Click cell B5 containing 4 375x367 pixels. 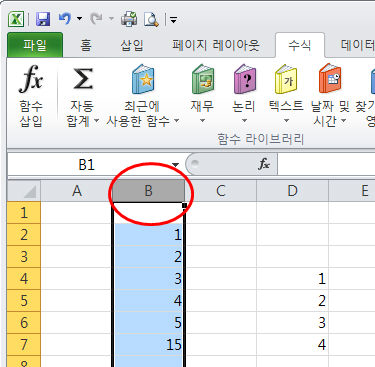[x=149, y=301]
